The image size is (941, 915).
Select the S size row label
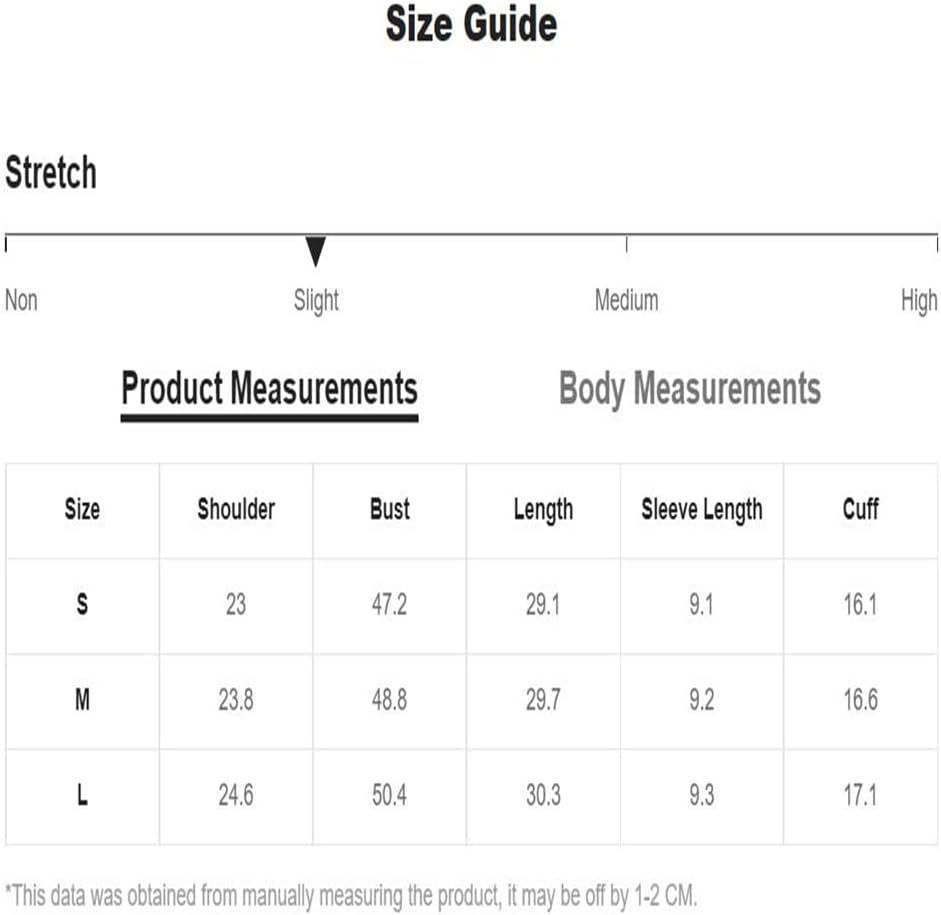tap(82, 604)
